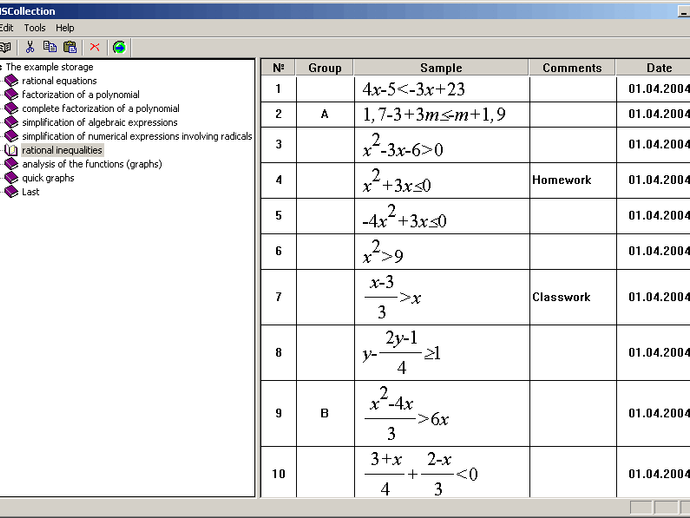Click book icon beside factorization of a polynomial
The width and height of the screenshot is (690, 518).
[11, 94]
